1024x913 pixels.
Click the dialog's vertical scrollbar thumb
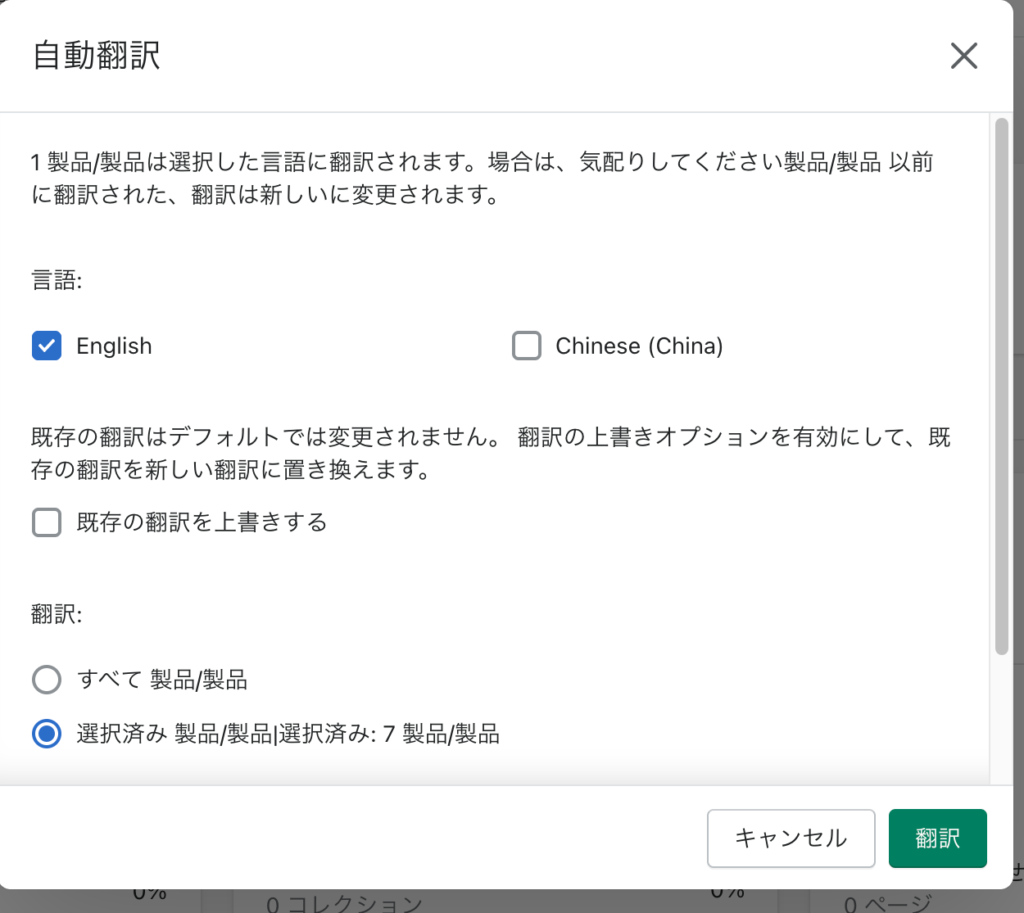1001,385
